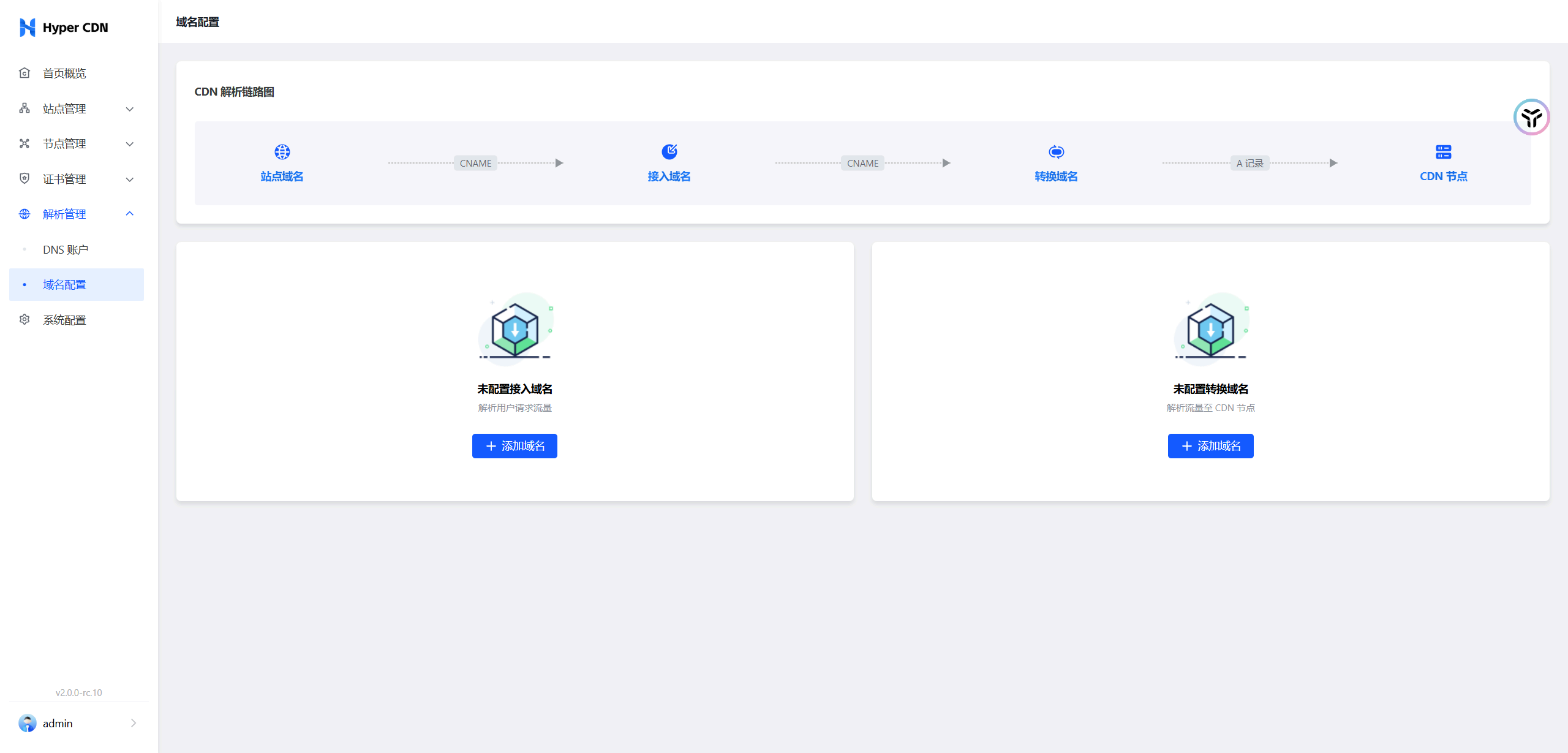
Task: Open admin user menu arrow
Action: pos(134,723)
